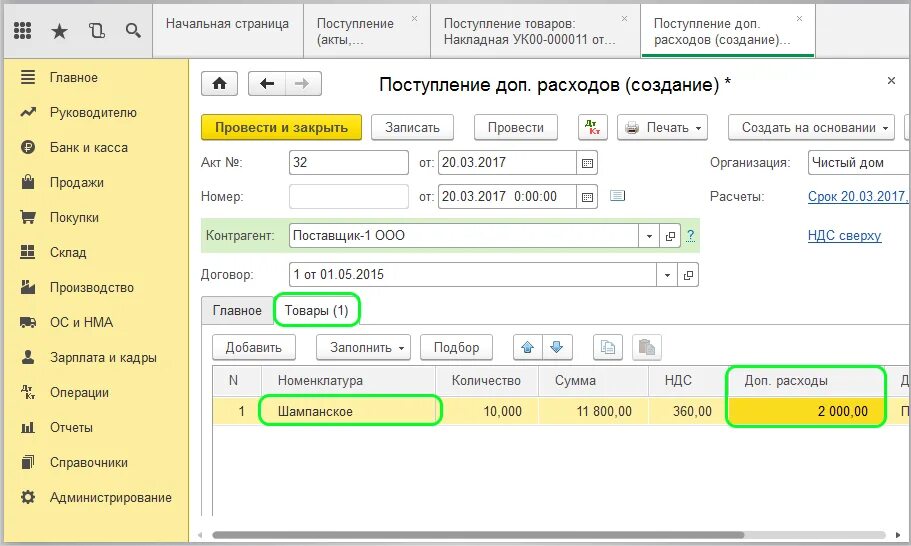
Task: Click the horizontal scrollbar thumb
Action: point(478,535)
